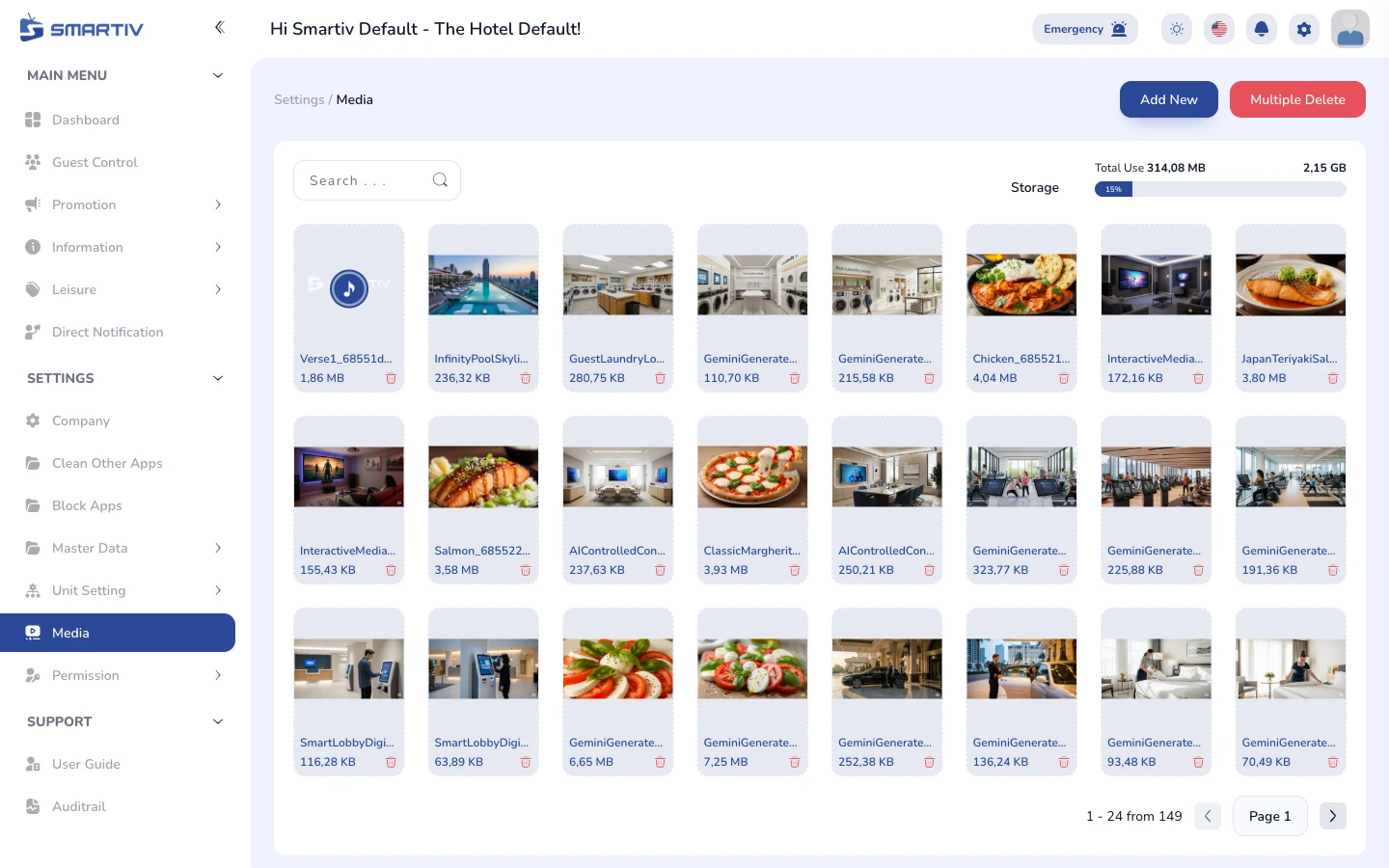Delete Chicken_685521 media with its trash icon

click(1064, 378)
